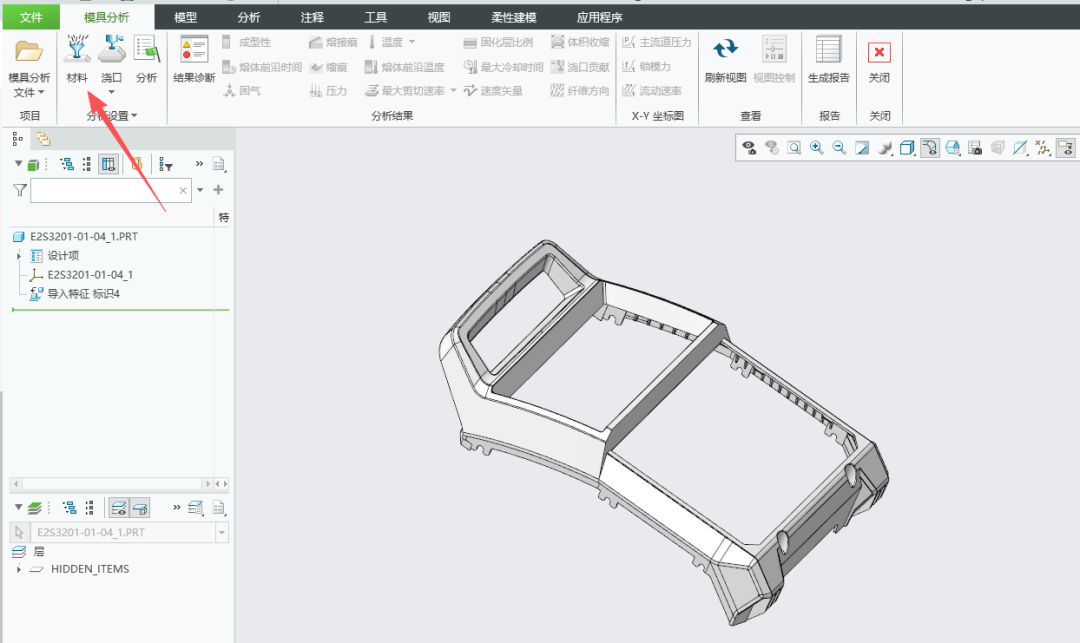Switch to the 柔性建模 ribbon tab
Viewport: 1080px width, 643px height.
click(x=514, y=17)
